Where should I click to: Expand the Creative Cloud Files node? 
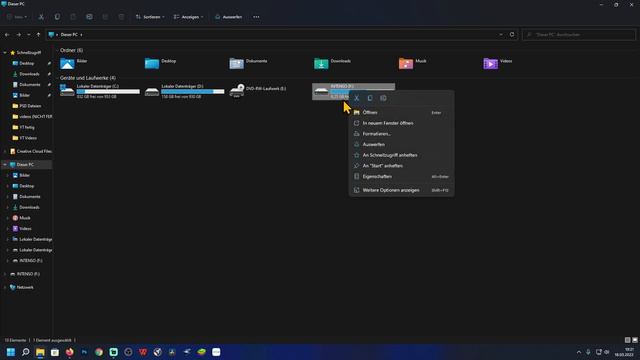tap(5, 151)
